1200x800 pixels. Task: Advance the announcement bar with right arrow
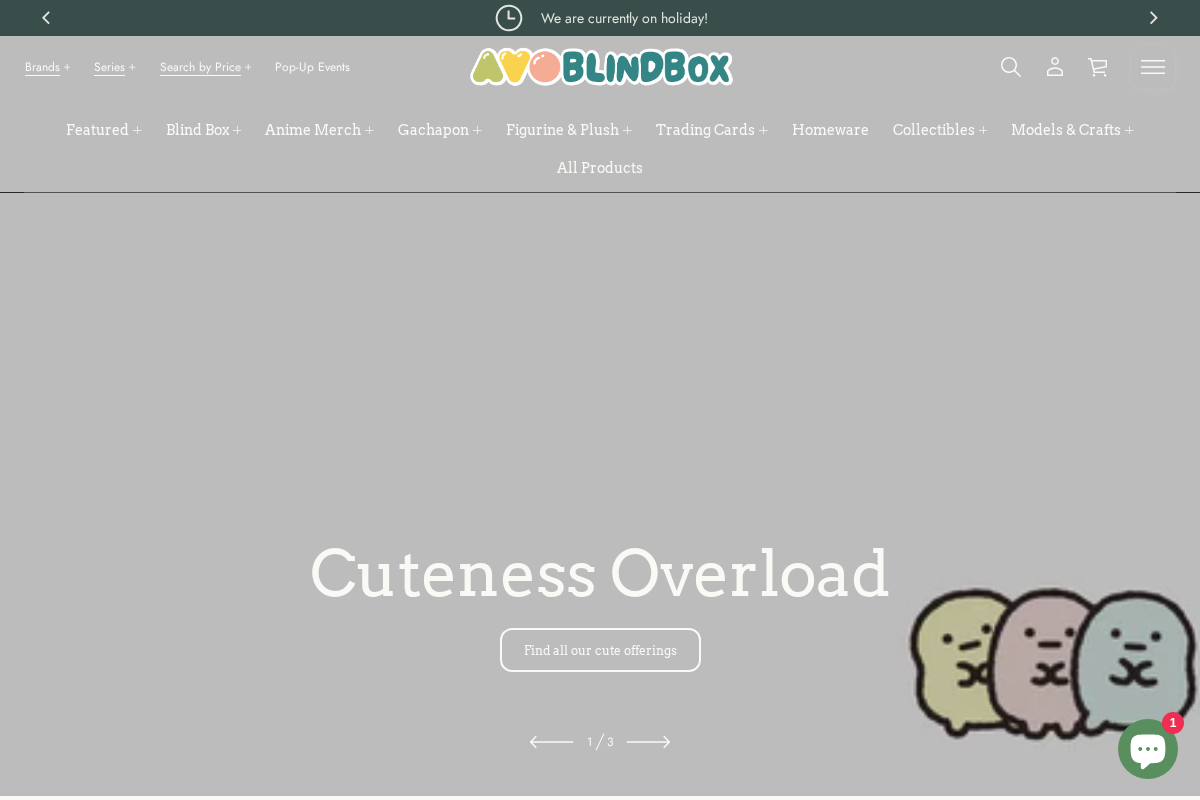(x=1153, y=17)
